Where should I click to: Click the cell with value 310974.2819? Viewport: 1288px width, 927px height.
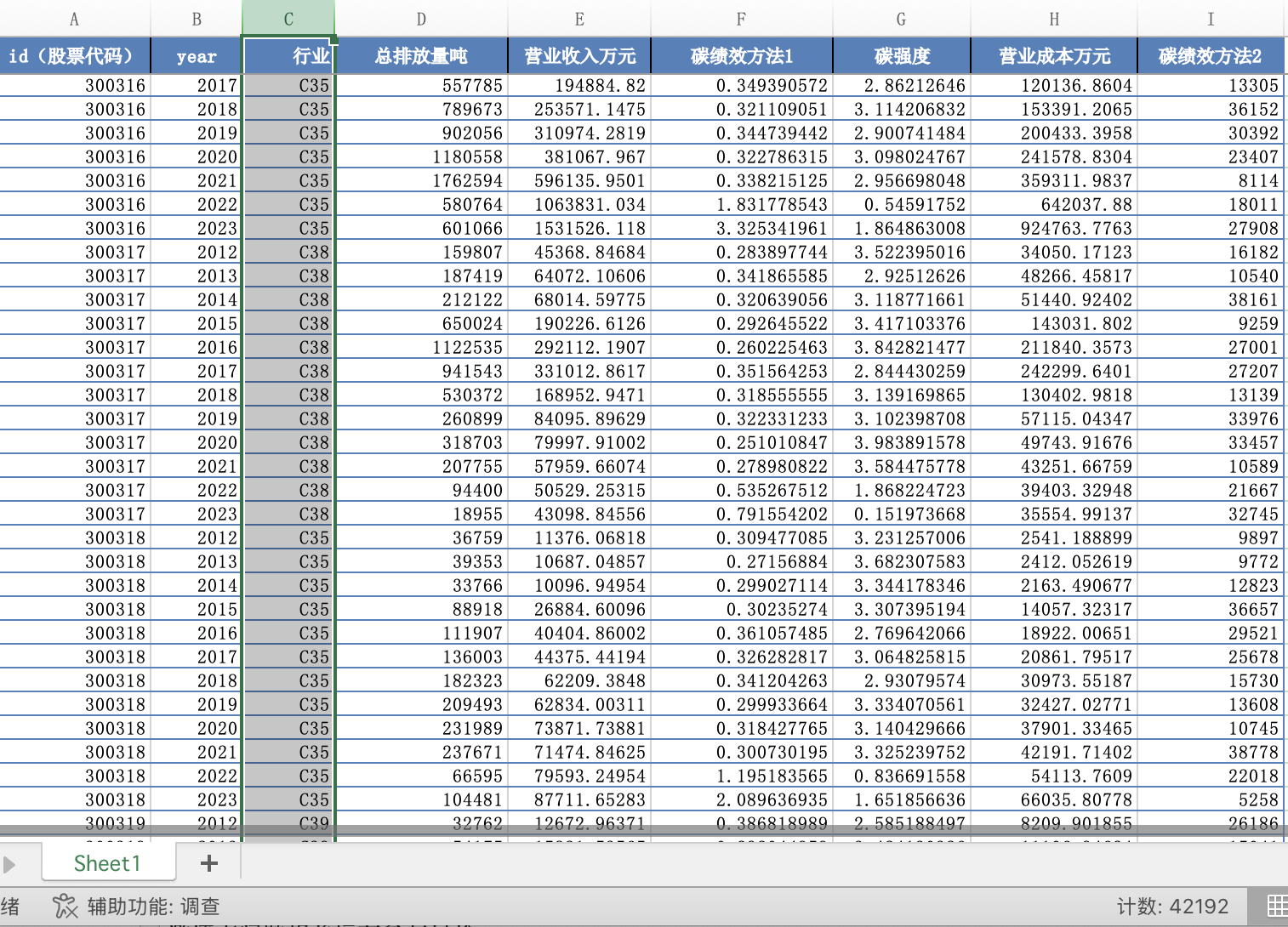(x=579, y=133)
